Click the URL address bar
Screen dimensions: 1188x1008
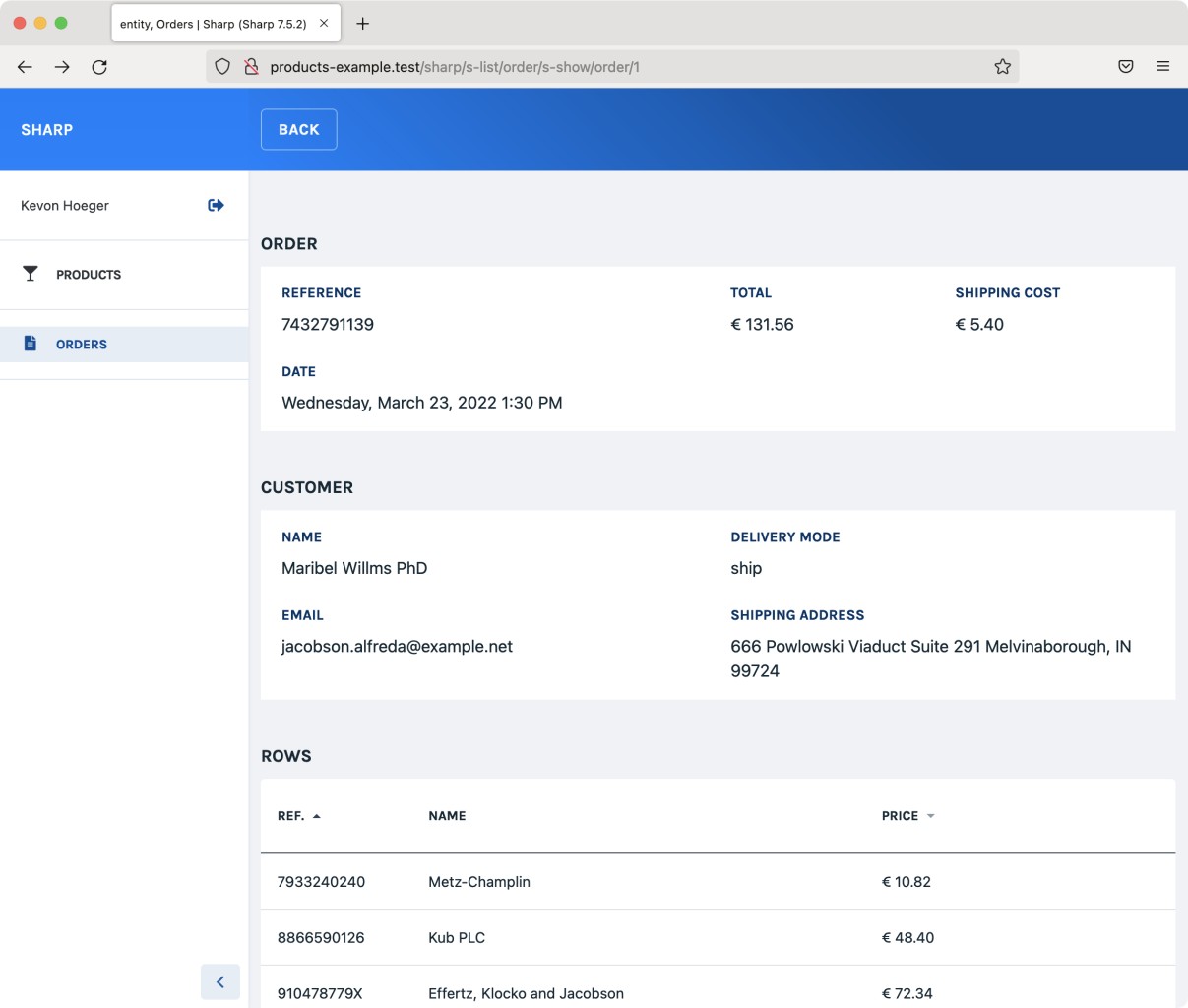pos(610,67)
